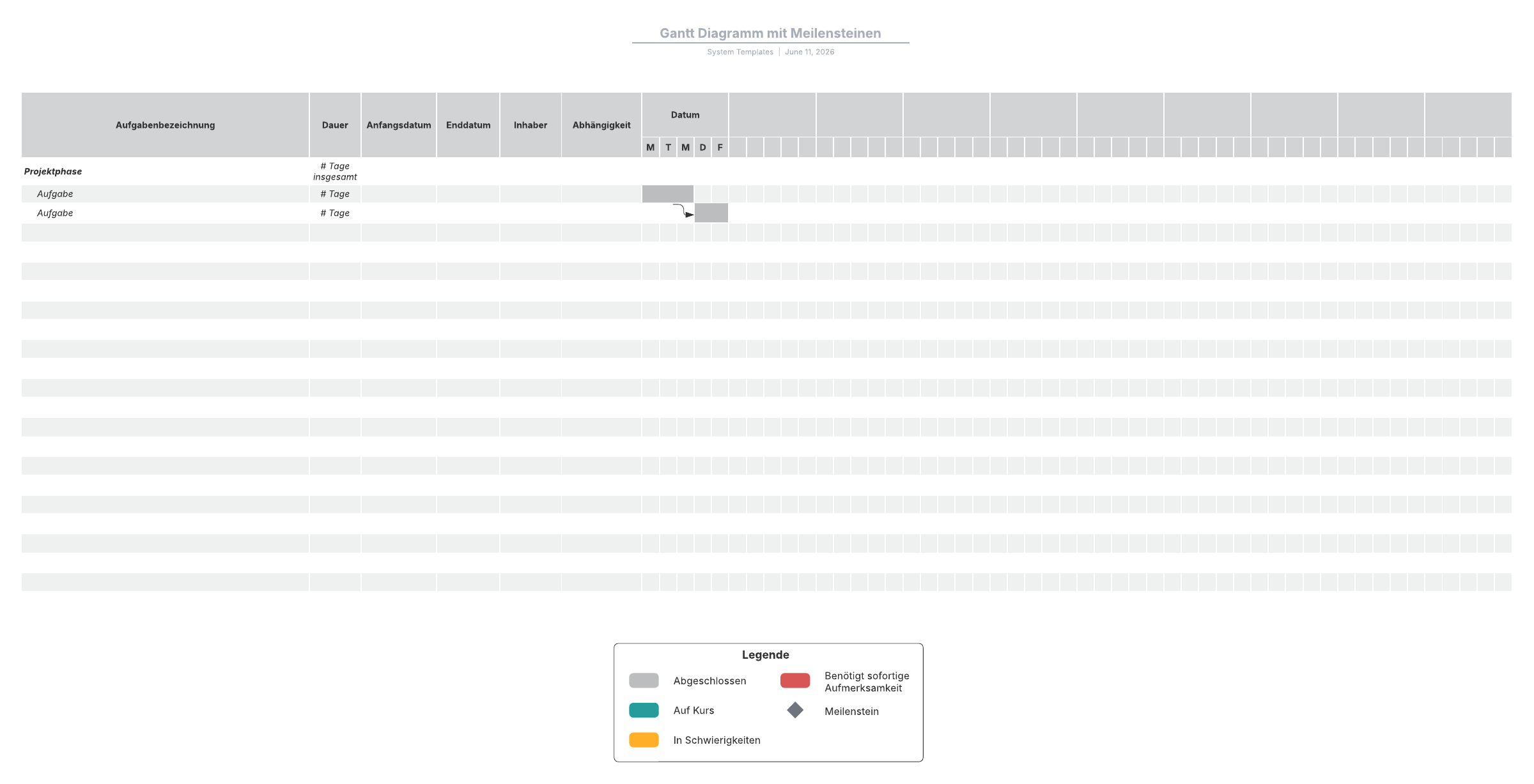The width and height of the screenshot is (1534, 784).
Task: Click the red Benötigt sofortige Aufmerksamkeit swatch
Action: 795,680
